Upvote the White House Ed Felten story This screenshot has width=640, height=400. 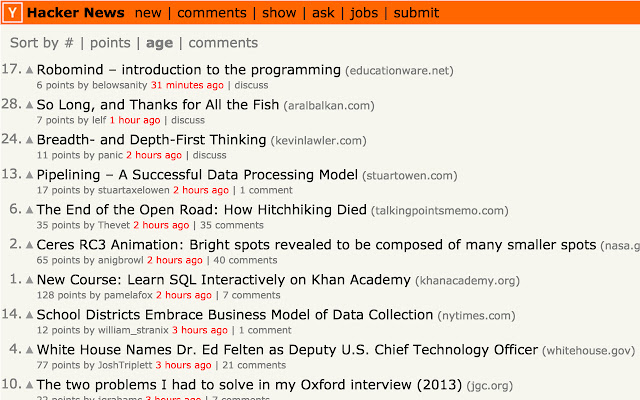click(29, 351)
